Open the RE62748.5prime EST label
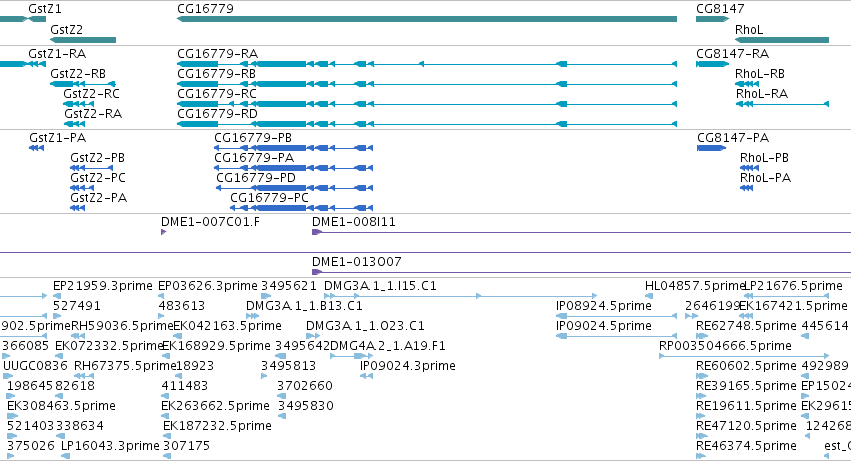Image resolution: width=851 pixels, height=461 pixels. [x=746, y=326]
